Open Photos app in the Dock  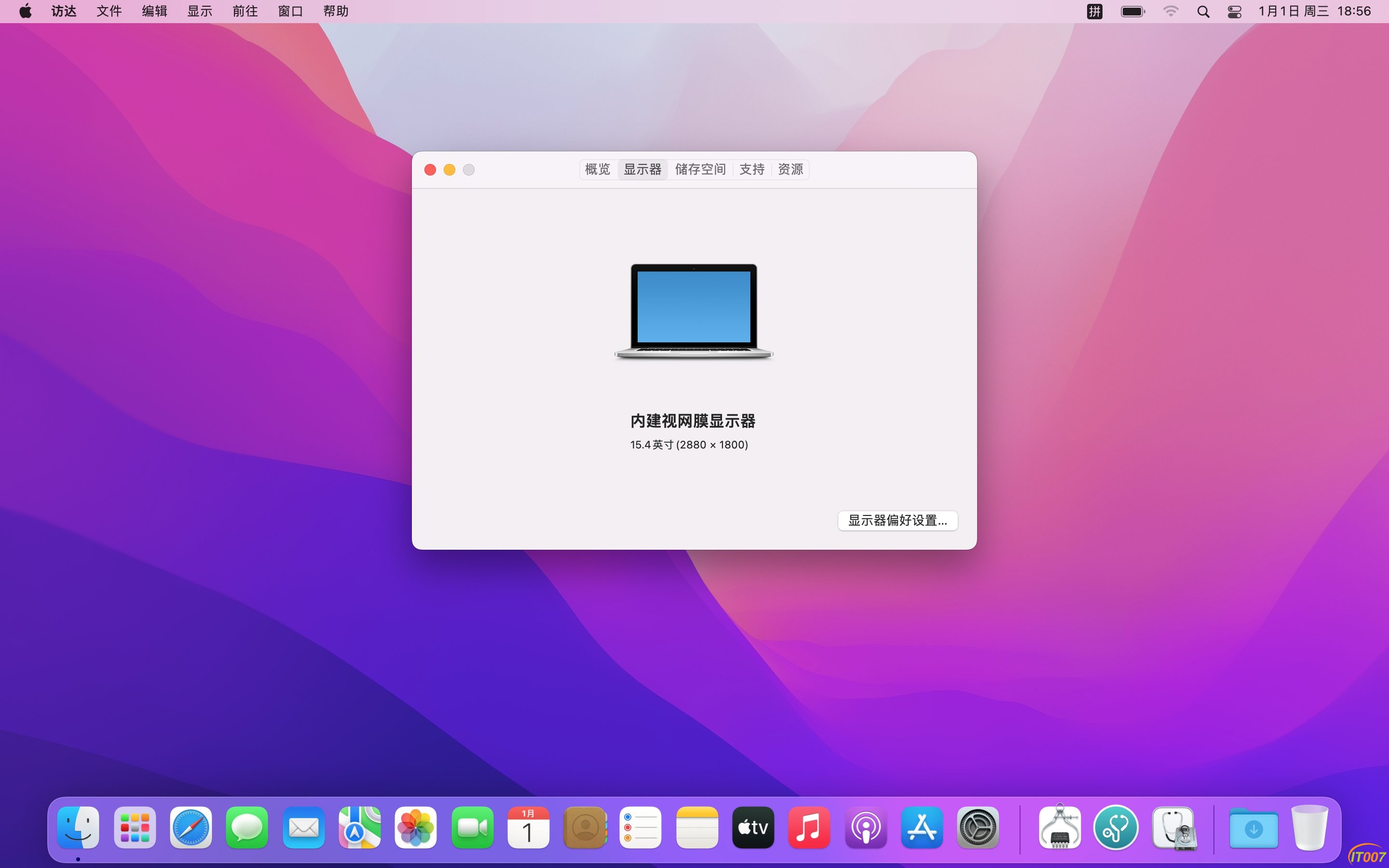tap(416, 827)
